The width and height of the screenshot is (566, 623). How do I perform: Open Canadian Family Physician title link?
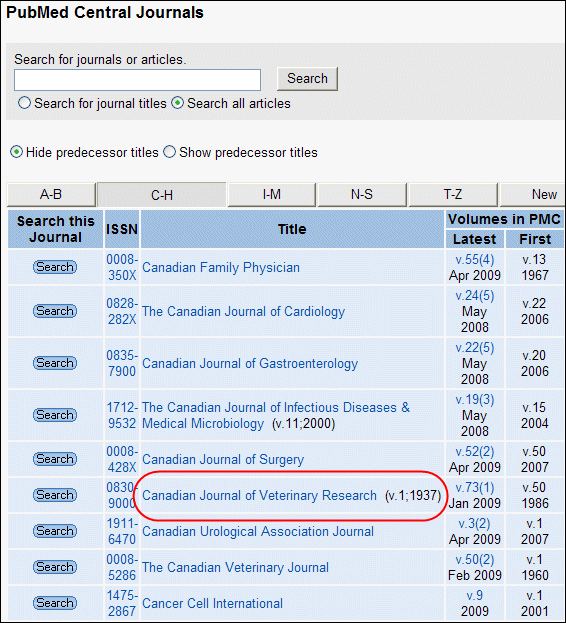[221, 267]
